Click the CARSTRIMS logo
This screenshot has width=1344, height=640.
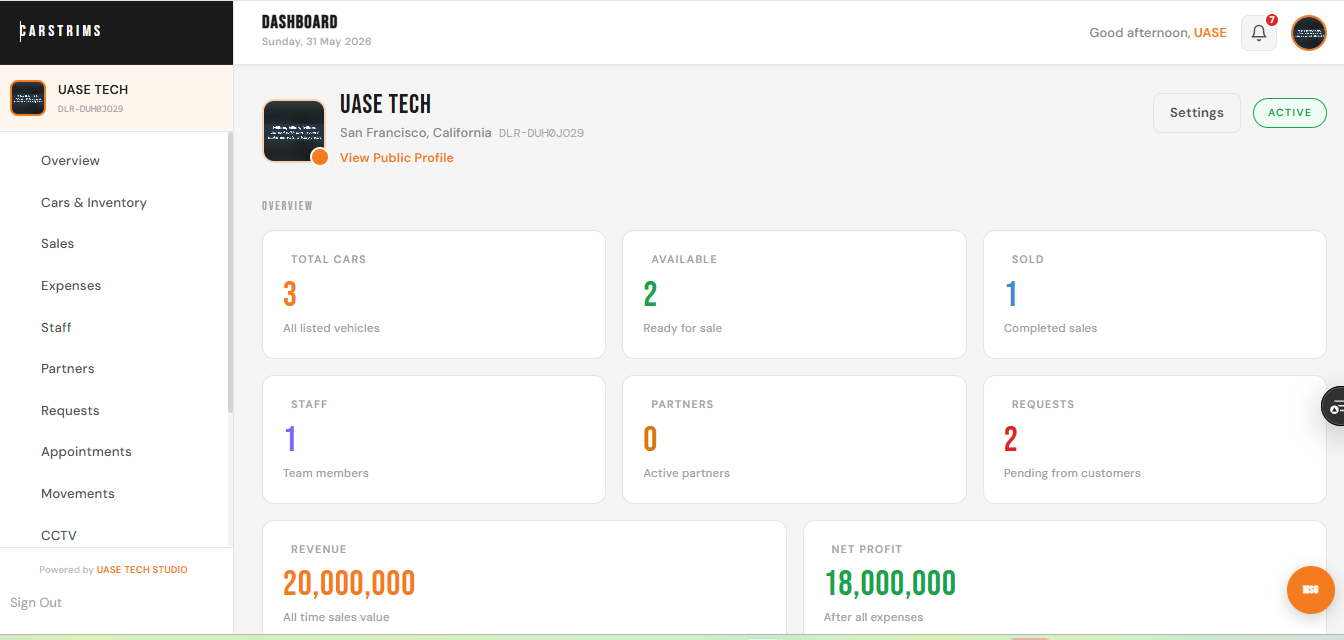tap(60, 31)
